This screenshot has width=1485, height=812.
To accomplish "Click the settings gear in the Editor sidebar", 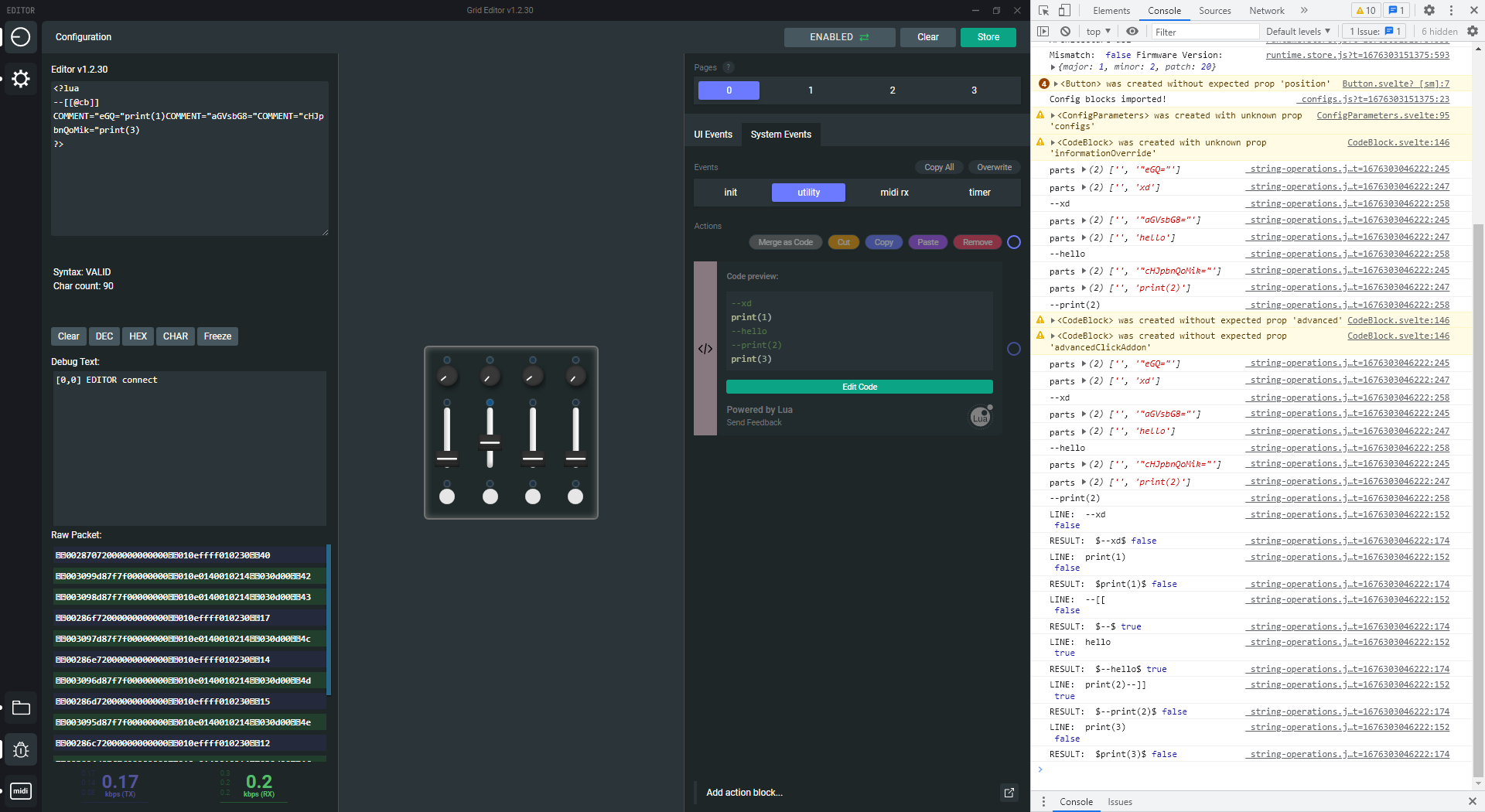I will pos(20,78).
